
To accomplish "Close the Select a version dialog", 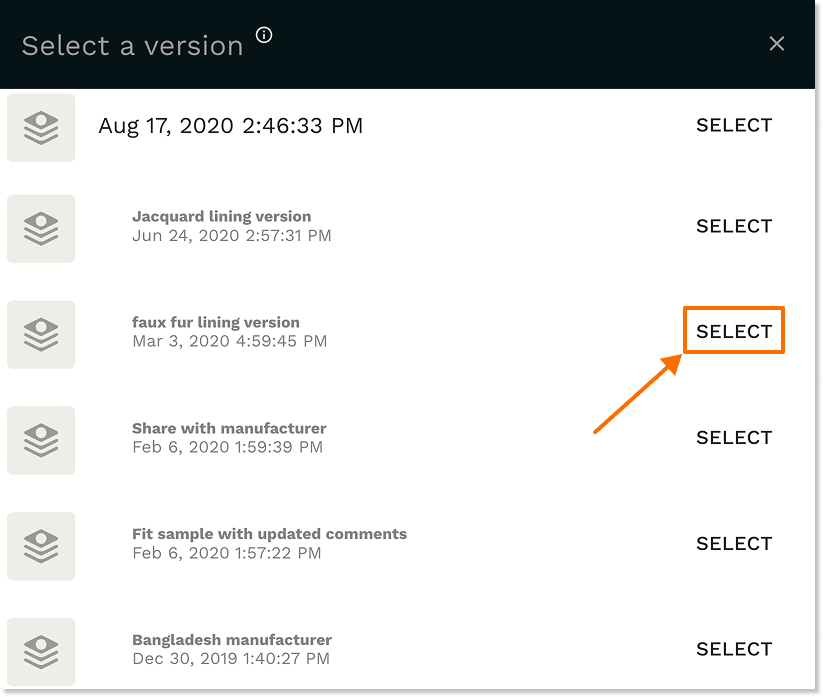I will (776, 44).
